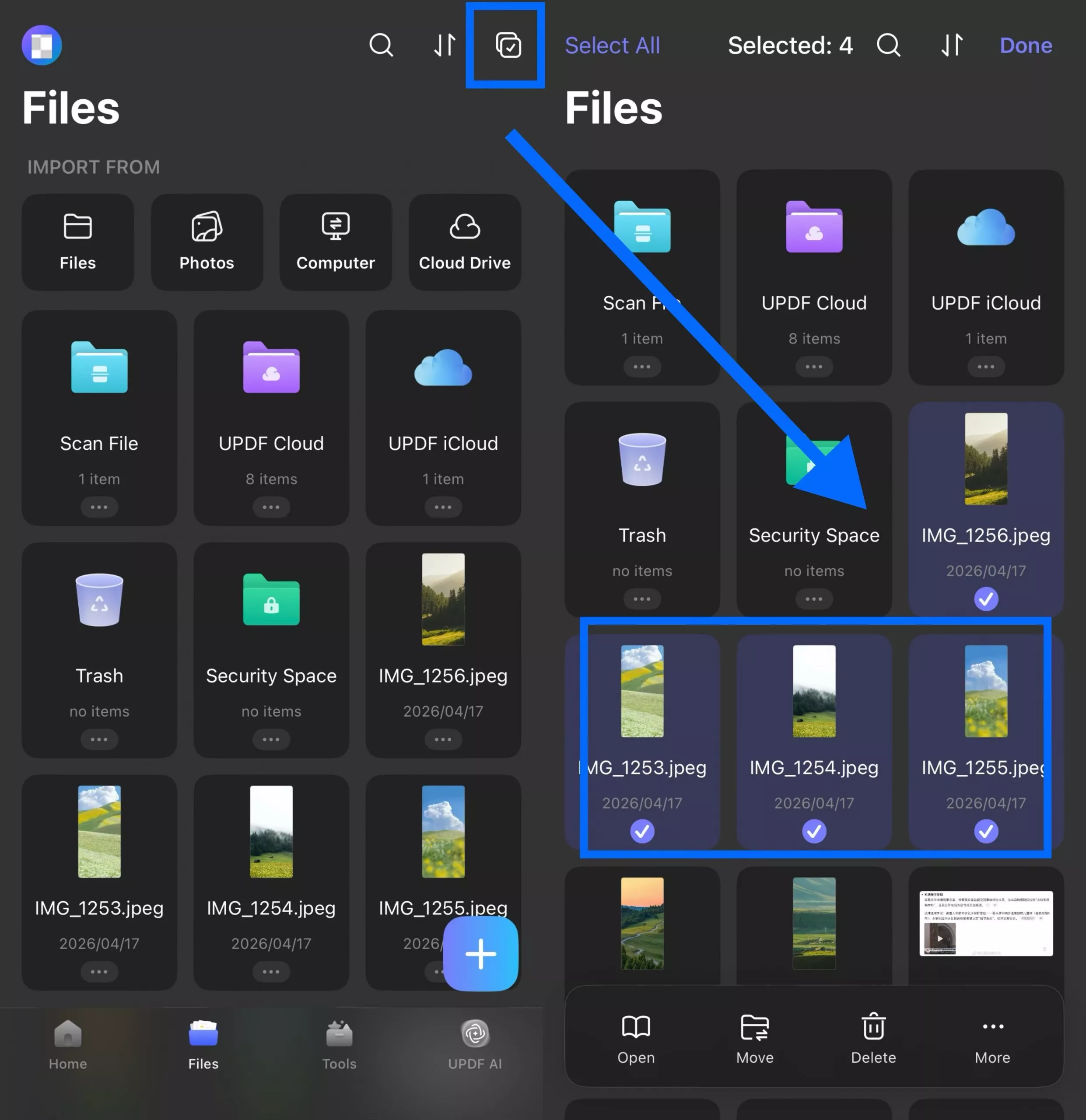Click sort arrows icon in left panel

tap(445, 45)
